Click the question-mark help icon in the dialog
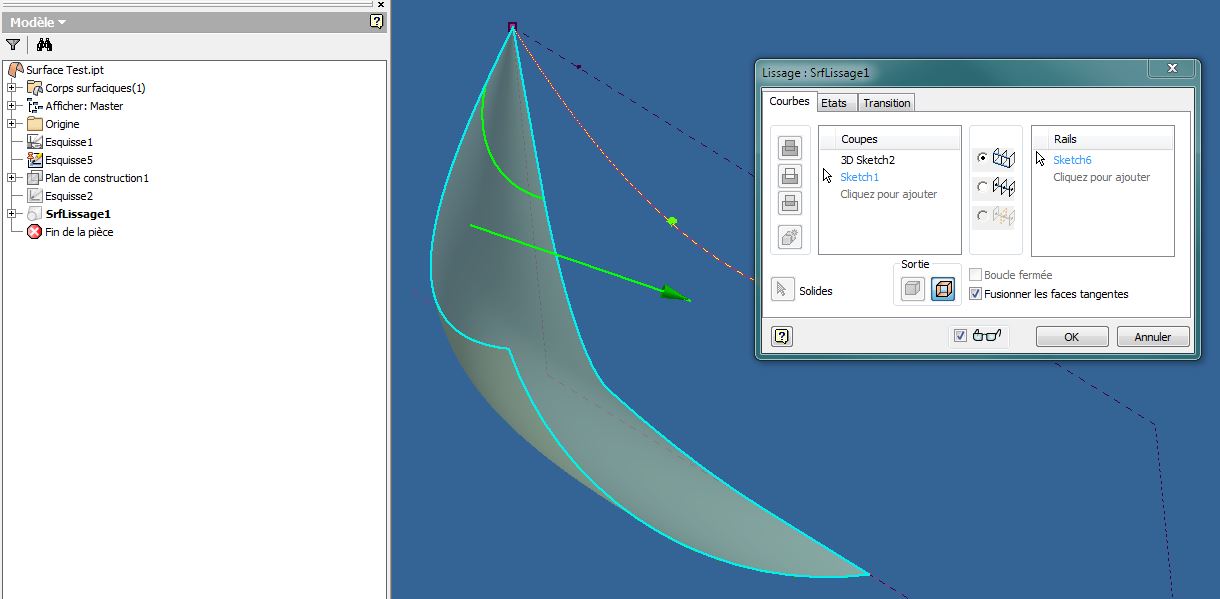This screenshot has width=1220, height=599. pos(781,336)
